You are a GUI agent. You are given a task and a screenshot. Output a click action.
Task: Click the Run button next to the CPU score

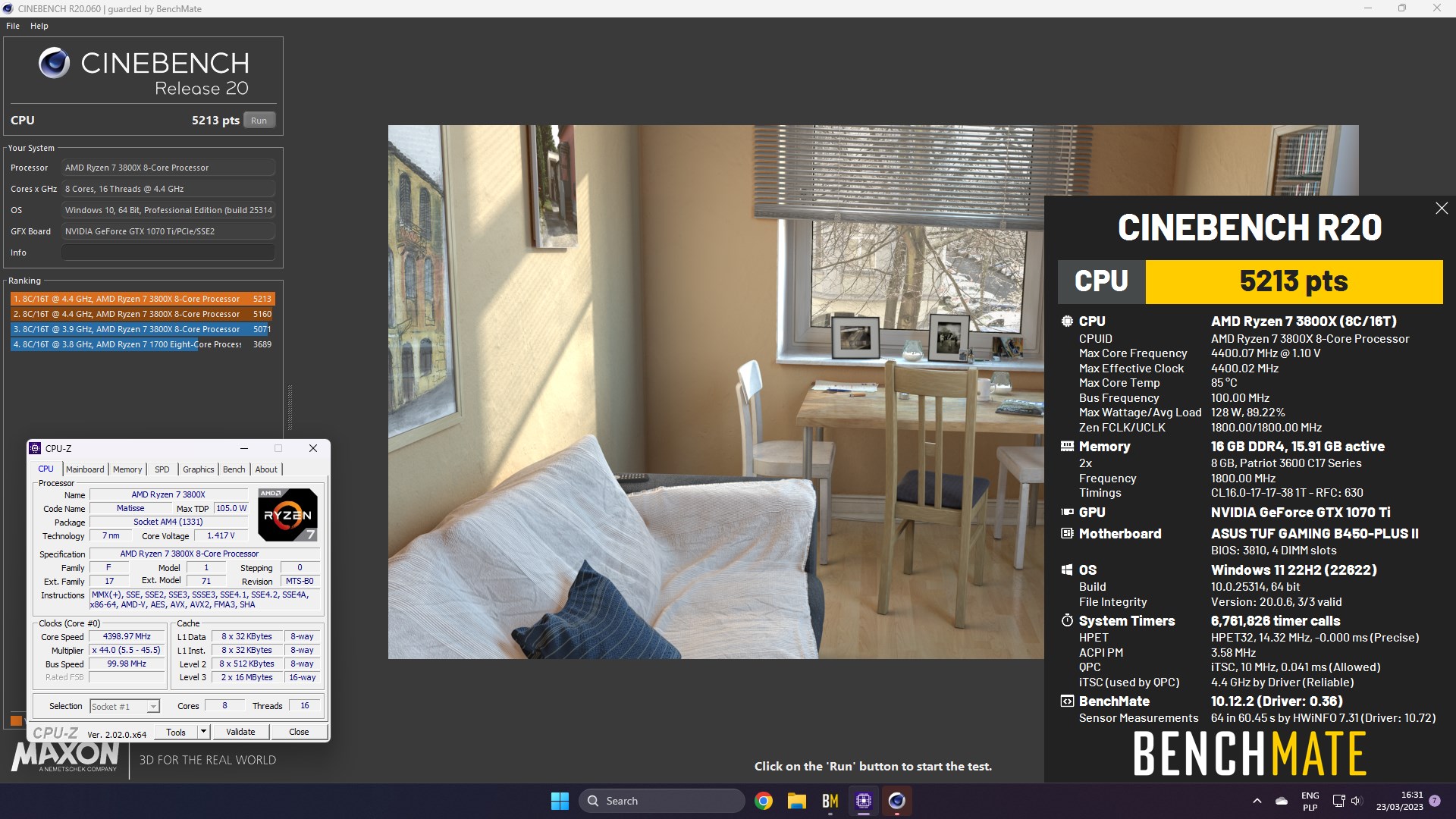pos(259,121)
